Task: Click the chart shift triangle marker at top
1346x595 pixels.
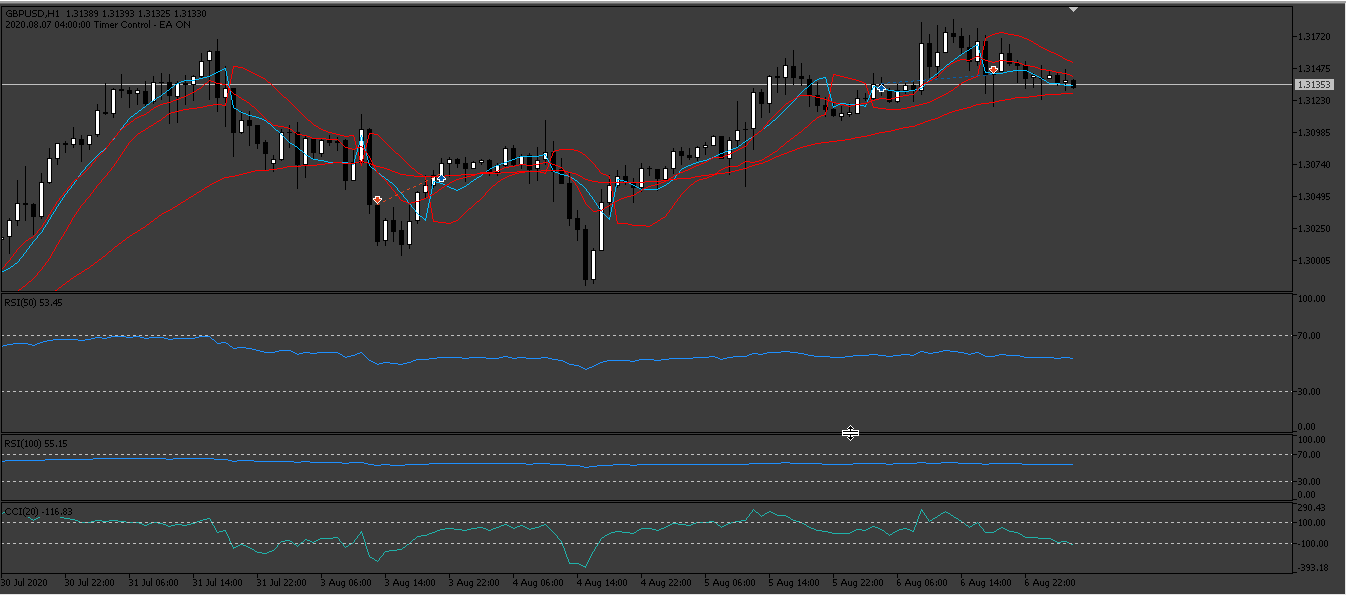Action: (1073, 9)
